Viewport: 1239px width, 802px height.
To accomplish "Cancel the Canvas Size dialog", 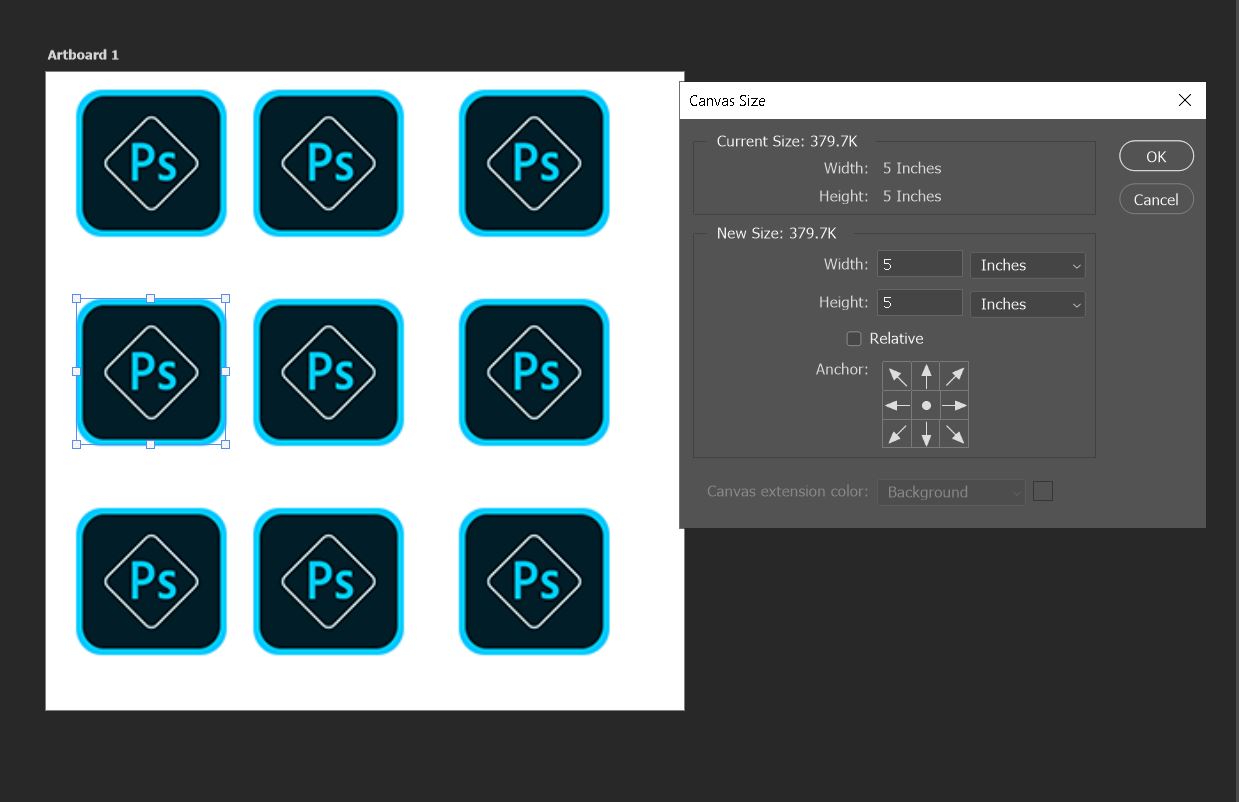I will pyautogui.click(x=1156, y=199).
